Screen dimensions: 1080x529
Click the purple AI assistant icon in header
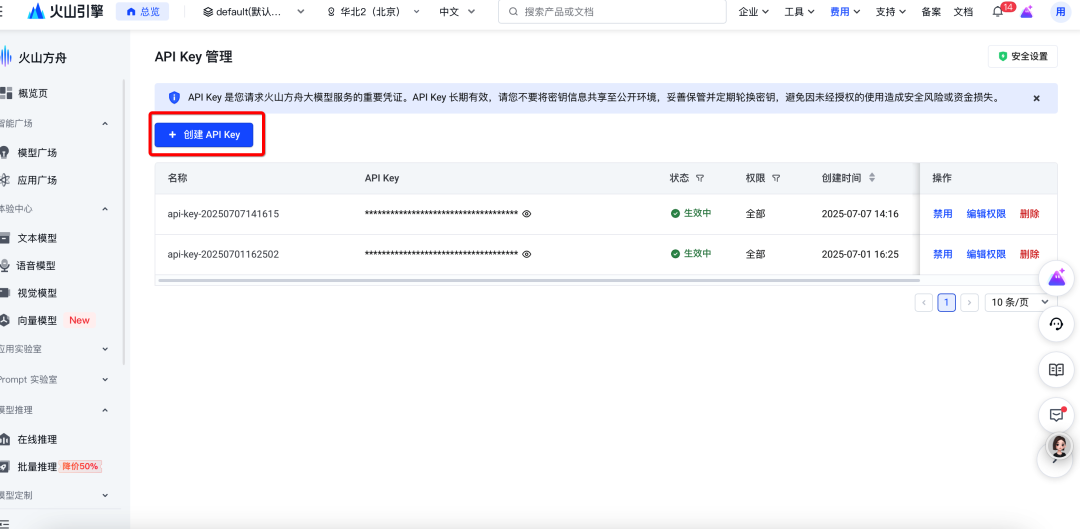1026,12
